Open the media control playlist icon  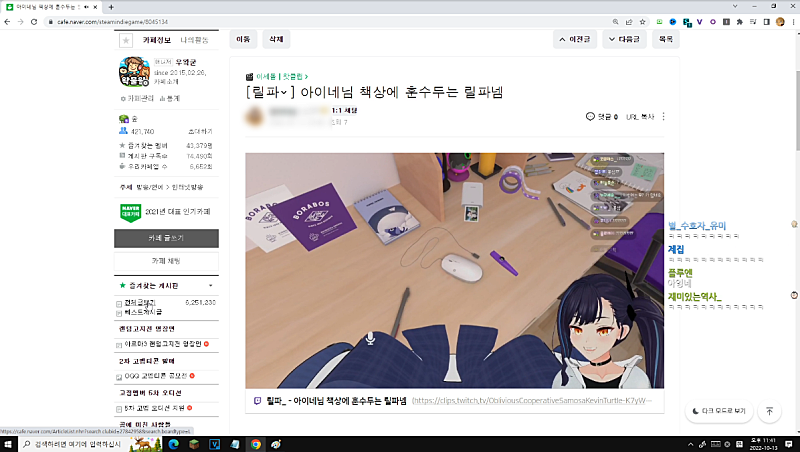(x=753, y=22)
